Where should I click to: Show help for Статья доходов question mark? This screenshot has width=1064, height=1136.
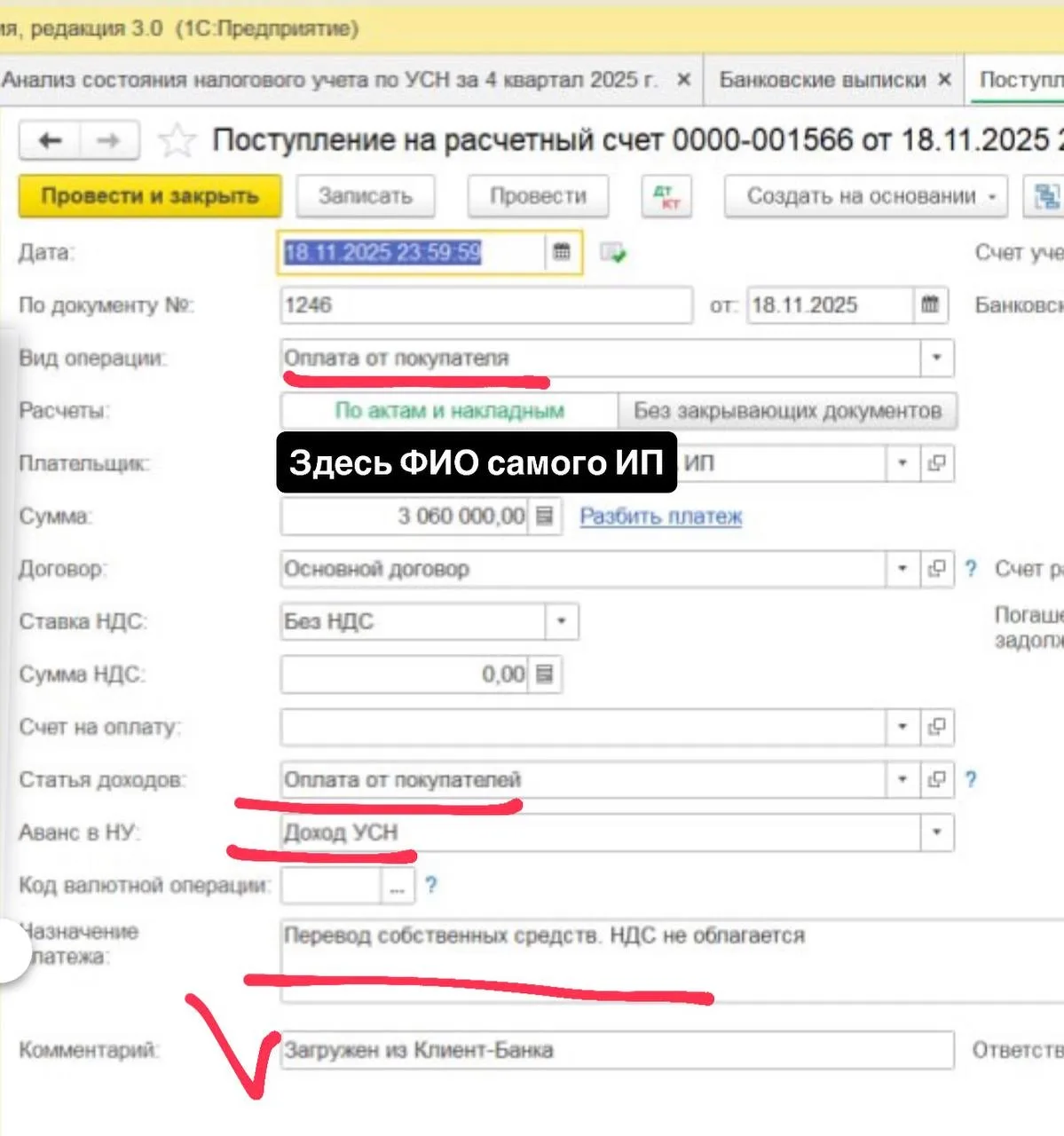tap(971, 779)
